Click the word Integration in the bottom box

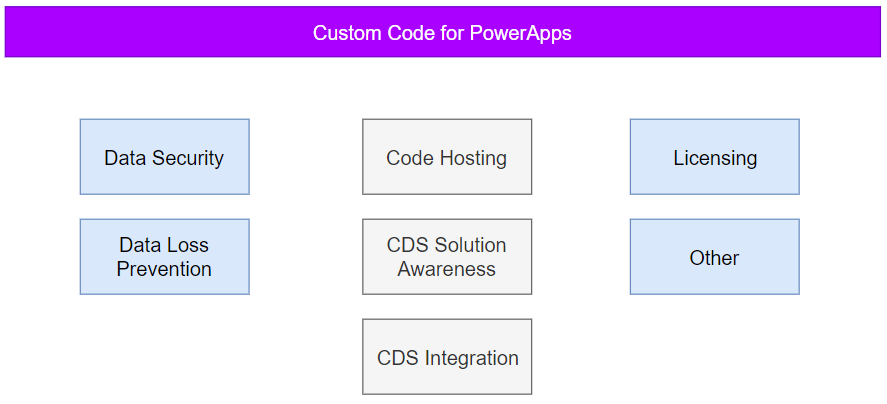click(x=471, y=358)
